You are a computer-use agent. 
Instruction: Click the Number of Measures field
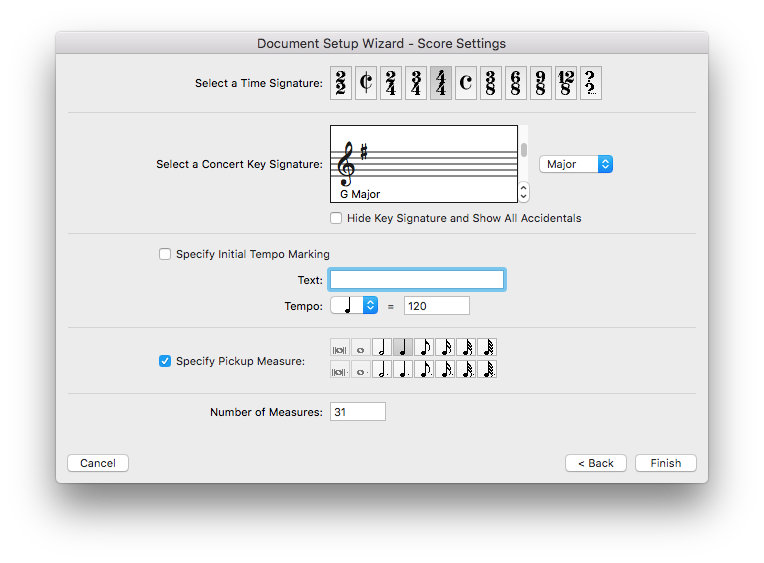pos(358,412)
